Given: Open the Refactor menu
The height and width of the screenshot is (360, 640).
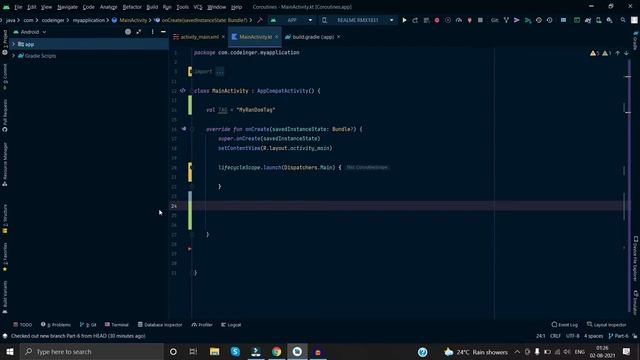Looking at the screenshot, I should (132, 7).
